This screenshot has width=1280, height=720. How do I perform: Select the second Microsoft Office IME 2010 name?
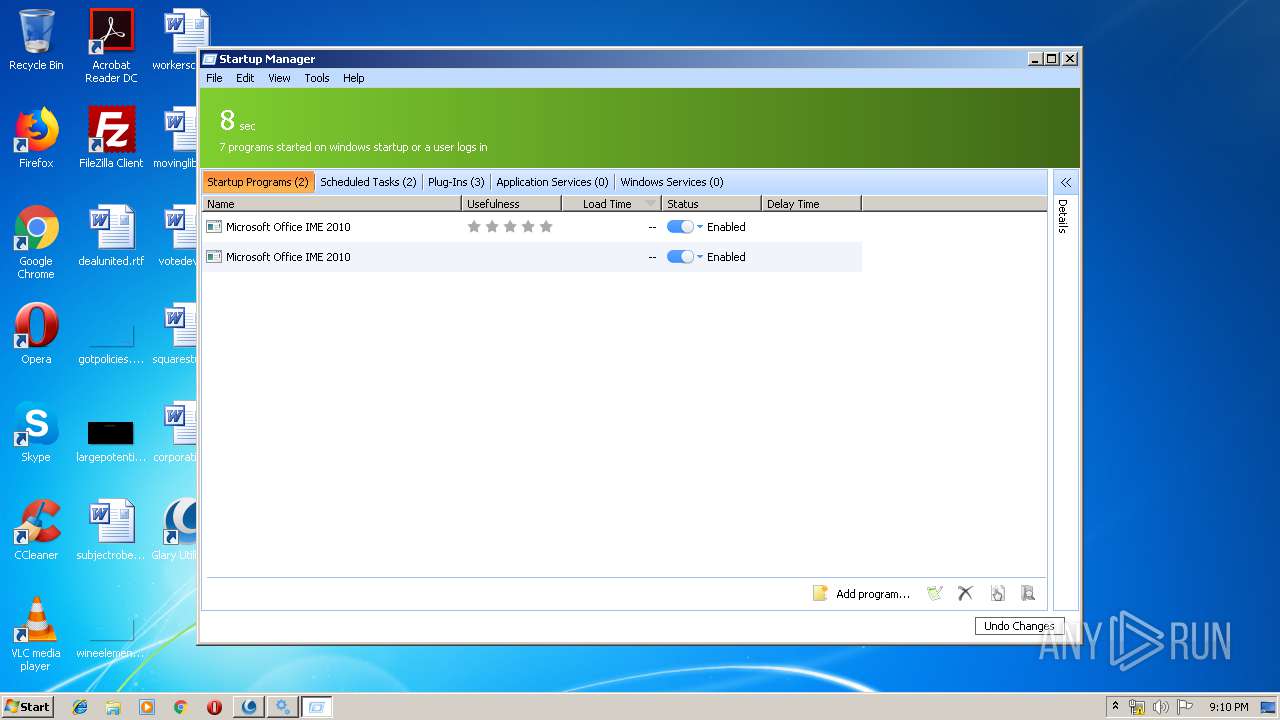click(x=288, y=257)
